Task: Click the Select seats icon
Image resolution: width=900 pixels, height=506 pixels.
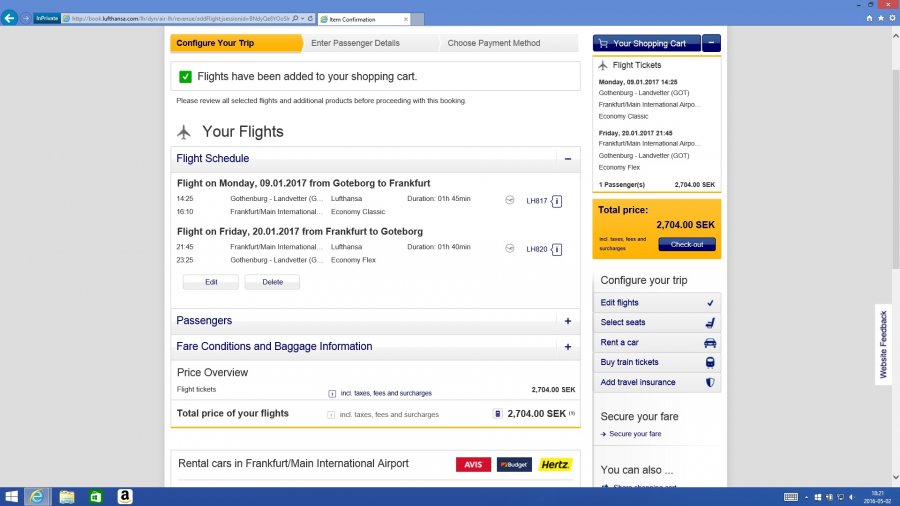Action: tap(710, 323)
